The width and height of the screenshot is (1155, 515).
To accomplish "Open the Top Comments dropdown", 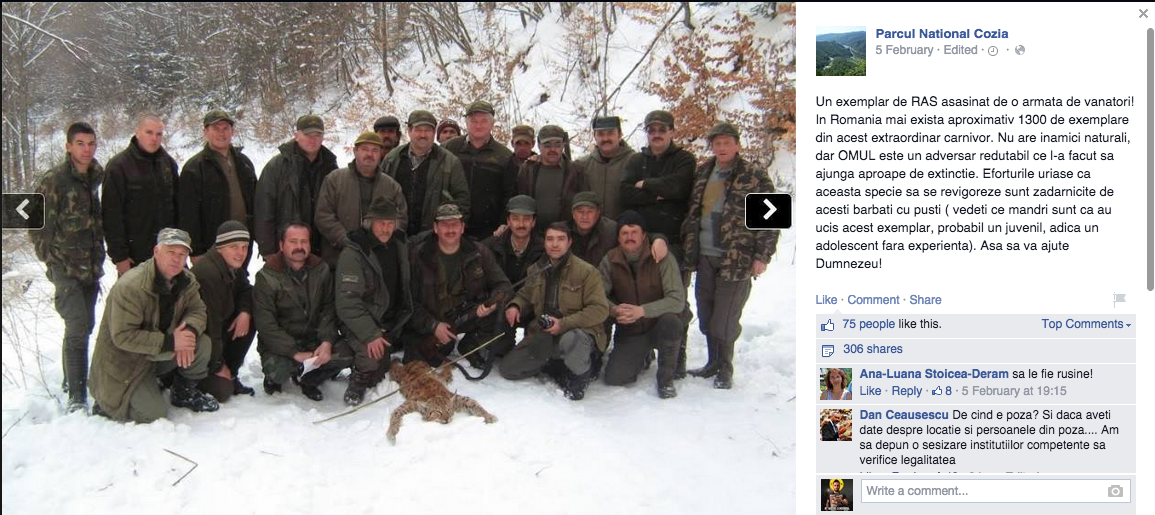I will [x=1086, y=324].
